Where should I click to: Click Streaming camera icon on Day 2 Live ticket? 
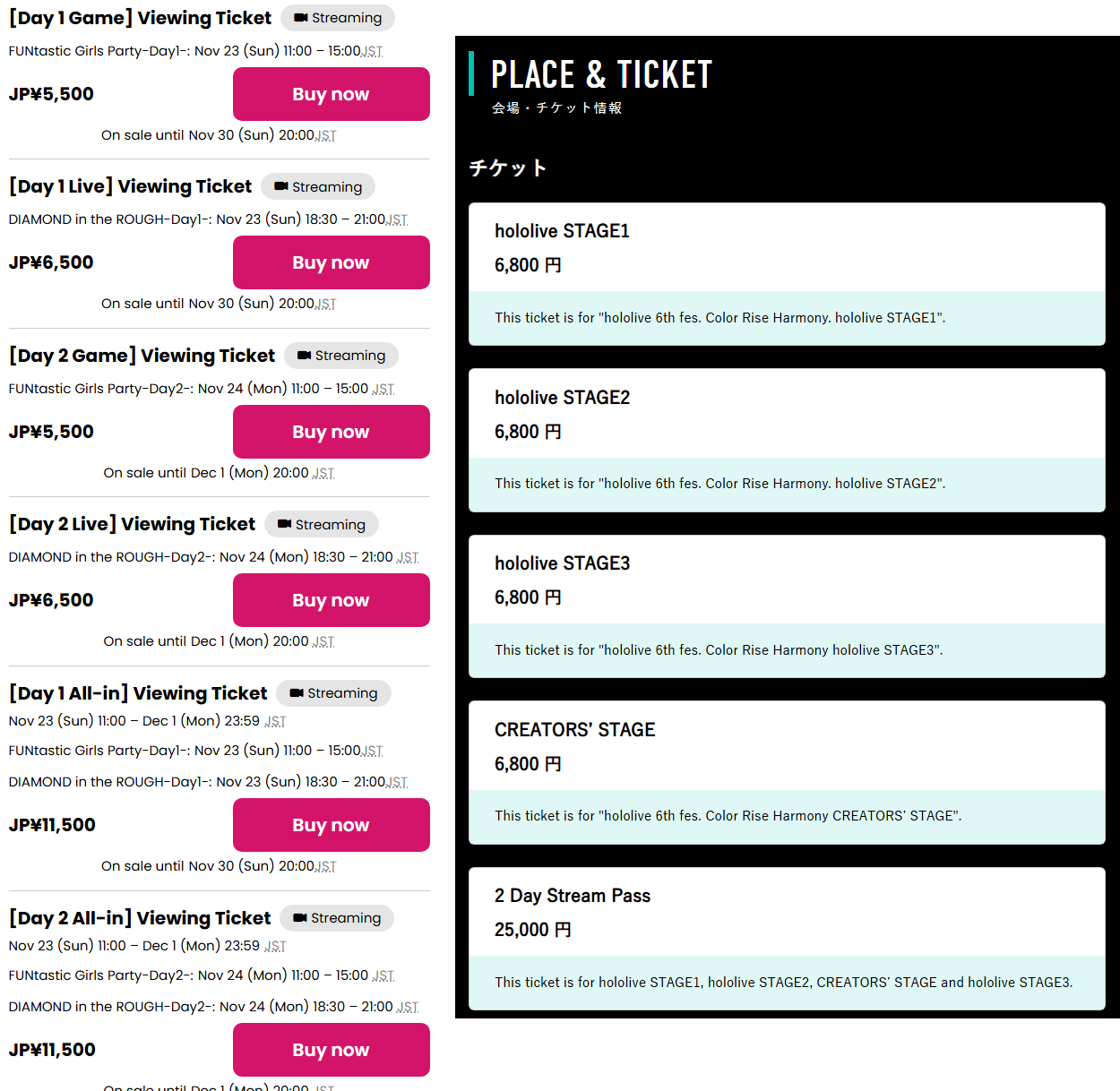[x=285, y=524]
